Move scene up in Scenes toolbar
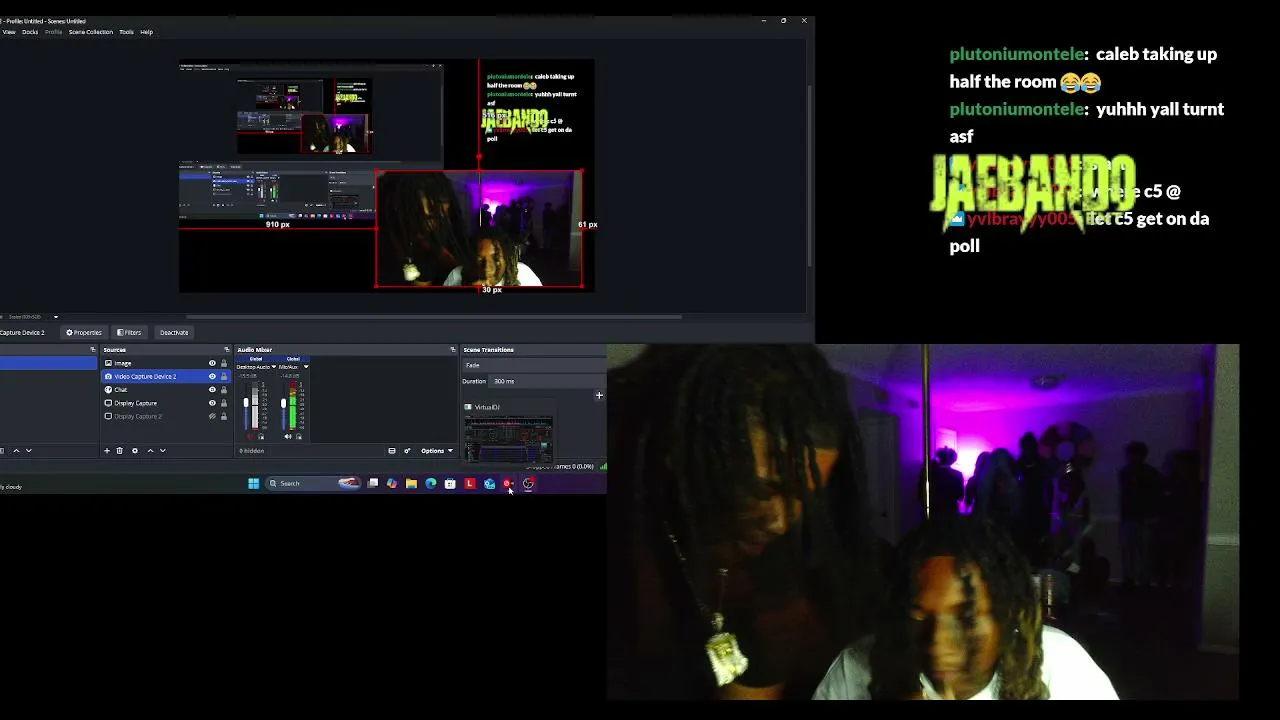Screen dimensions: 1280x720 pyautogui.click(x=16, y=451)
